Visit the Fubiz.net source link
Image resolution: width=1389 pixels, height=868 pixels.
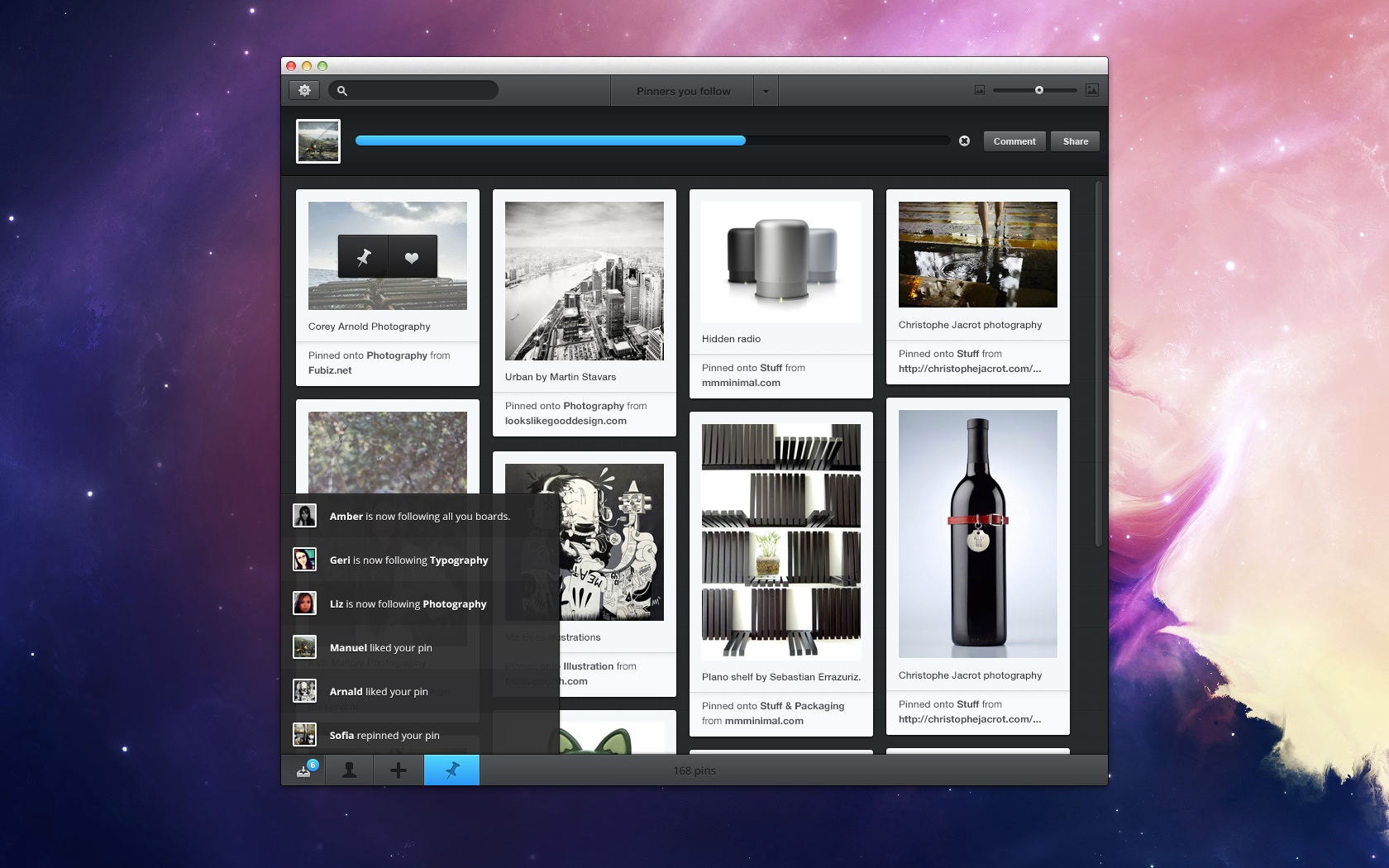[330, 370]
